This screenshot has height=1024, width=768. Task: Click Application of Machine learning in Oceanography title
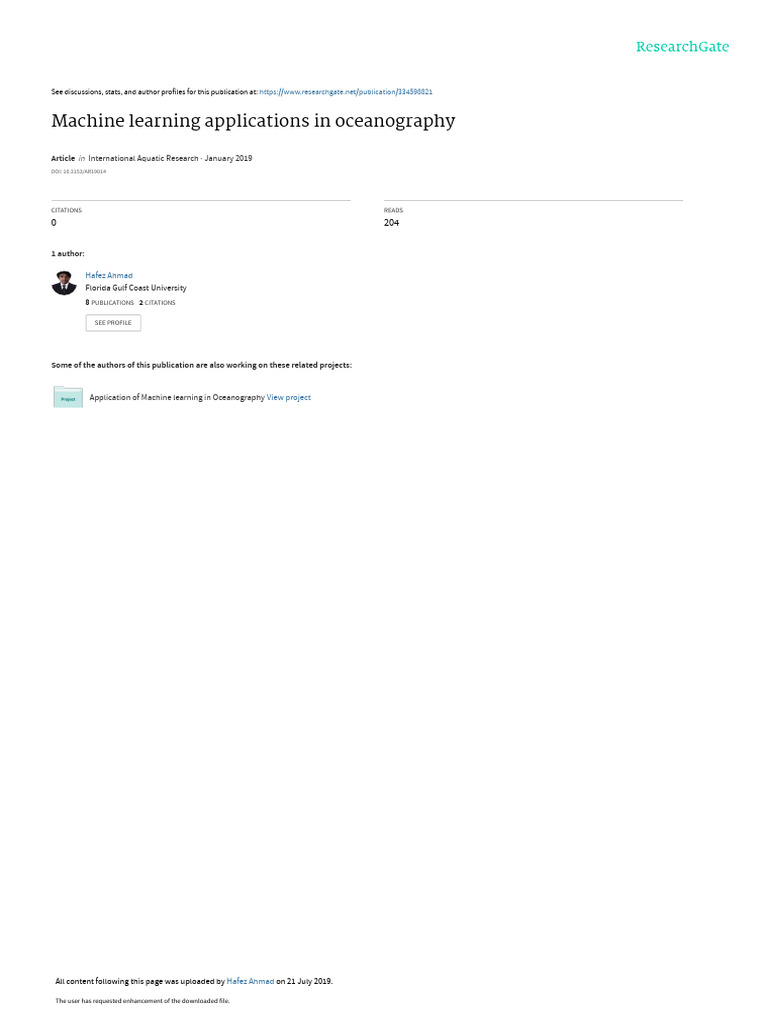(x=177, y=397)
